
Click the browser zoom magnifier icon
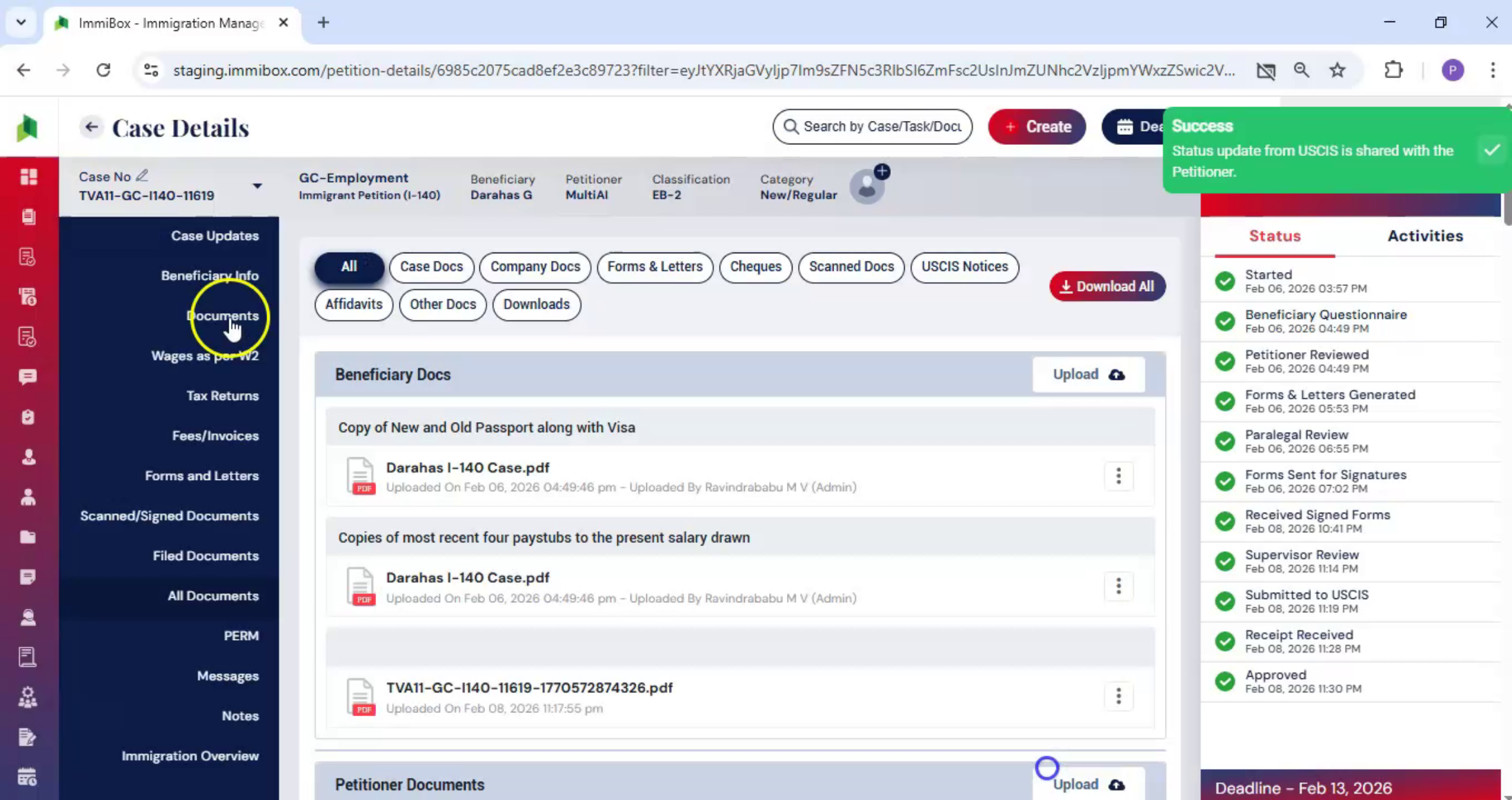pos(1302,70)
